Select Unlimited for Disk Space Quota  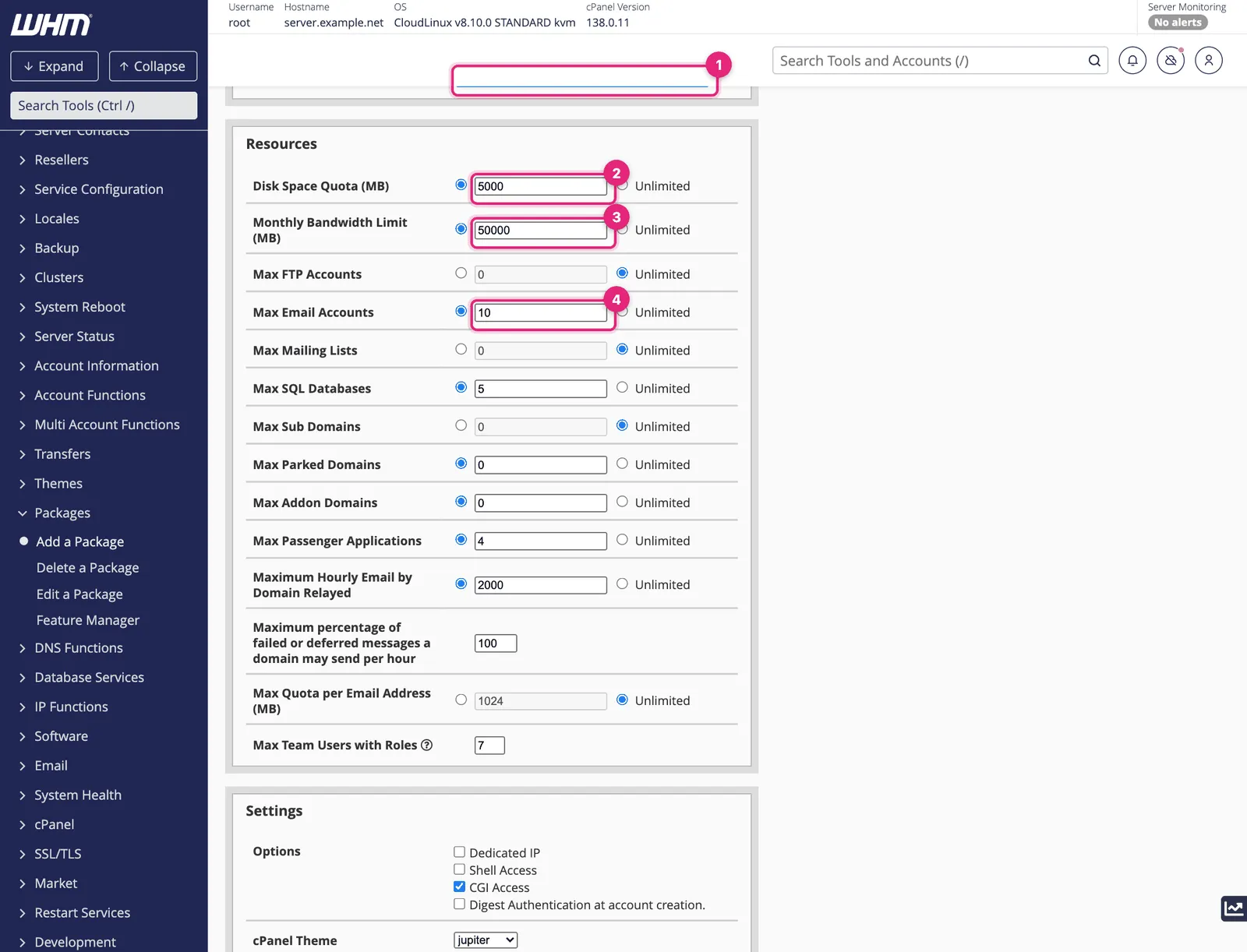pos(623,185)
